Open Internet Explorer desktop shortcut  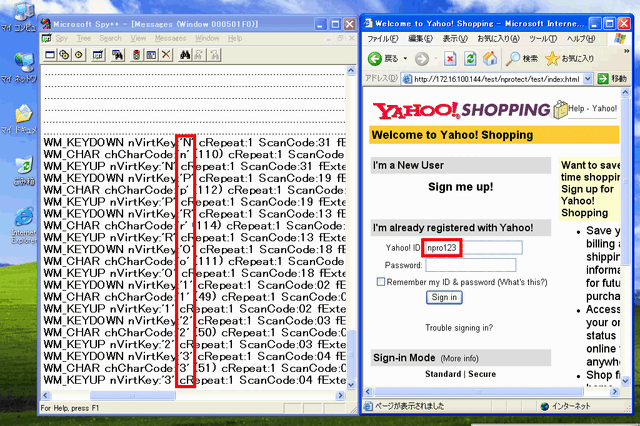pyautogui.click(x=24, y=225)
